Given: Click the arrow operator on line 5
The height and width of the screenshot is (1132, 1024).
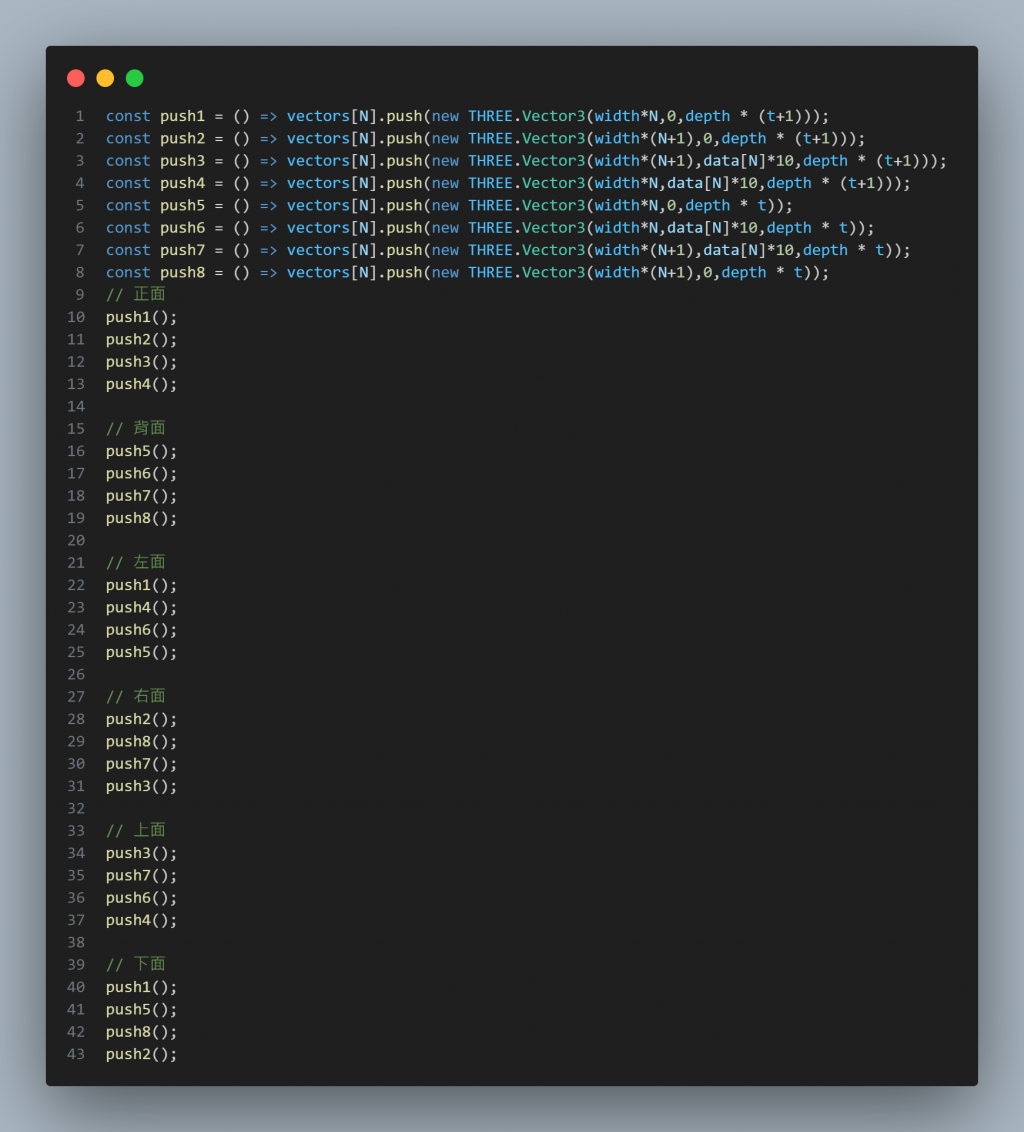Looking at the screenshot, I should (269, 206).
